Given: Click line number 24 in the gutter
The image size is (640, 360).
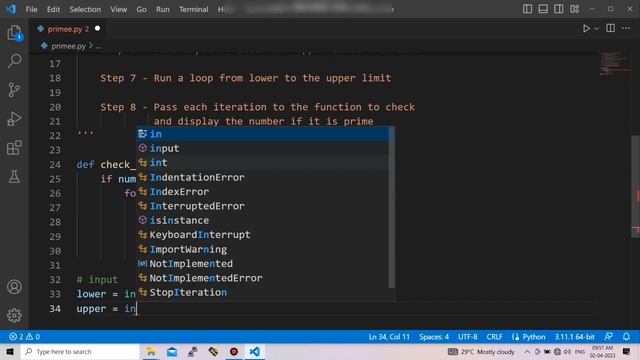Looking at the screenshot, I should 55,164.
